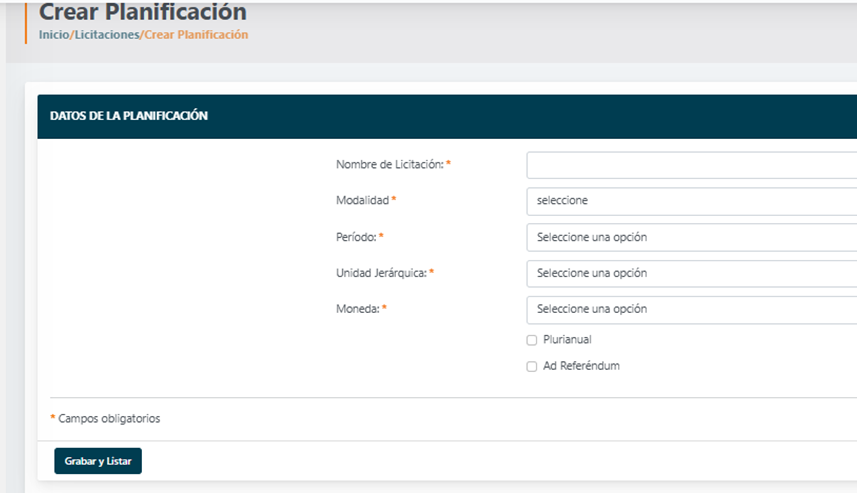The width and height of the screenshot is (857, 493).
Task: Click the orange Crear Planificación breadcrumb
Action: (x=196, y=35)
